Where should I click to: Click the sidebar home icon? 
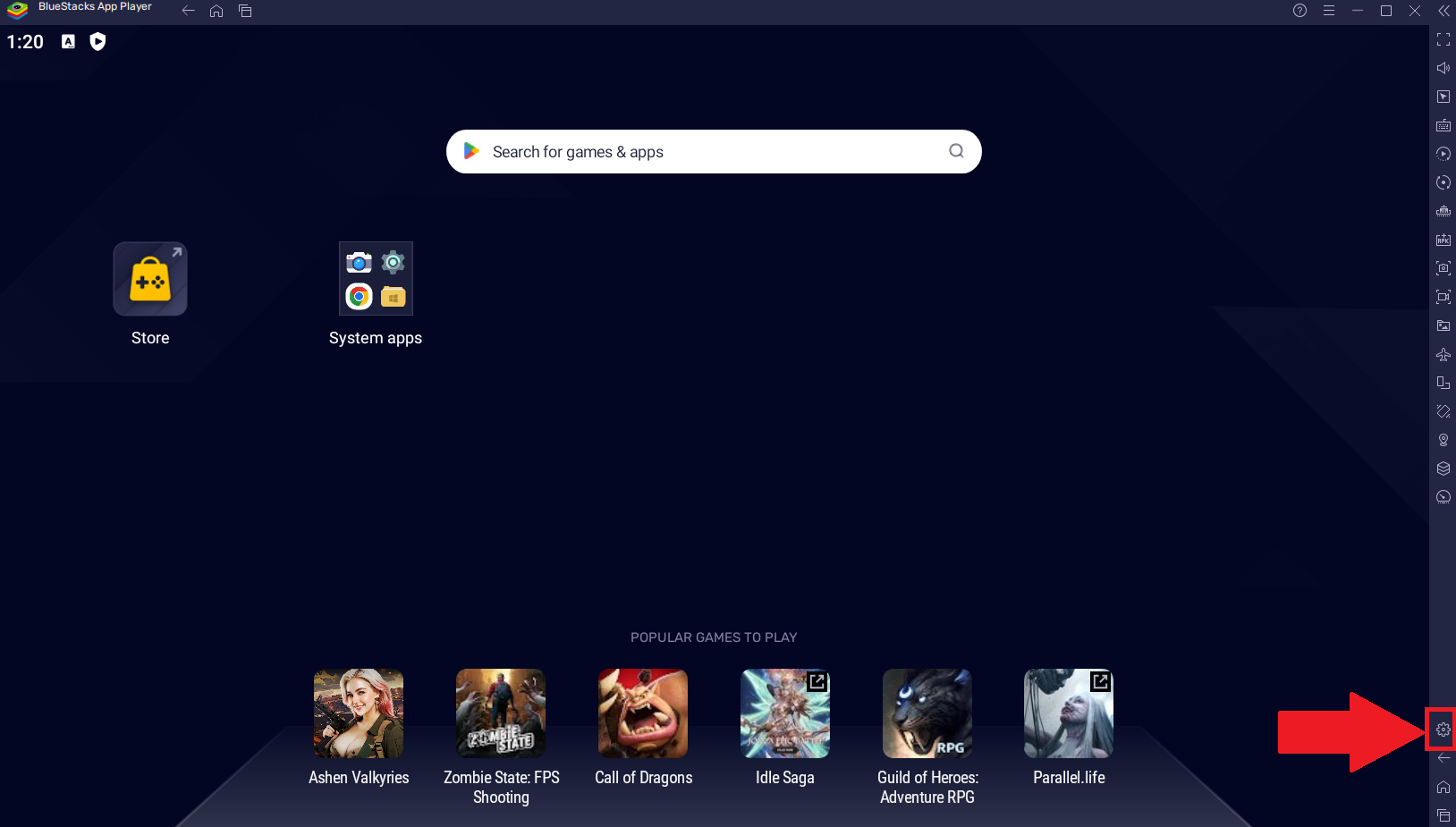pyautogui.click(x=1443, y=787)
